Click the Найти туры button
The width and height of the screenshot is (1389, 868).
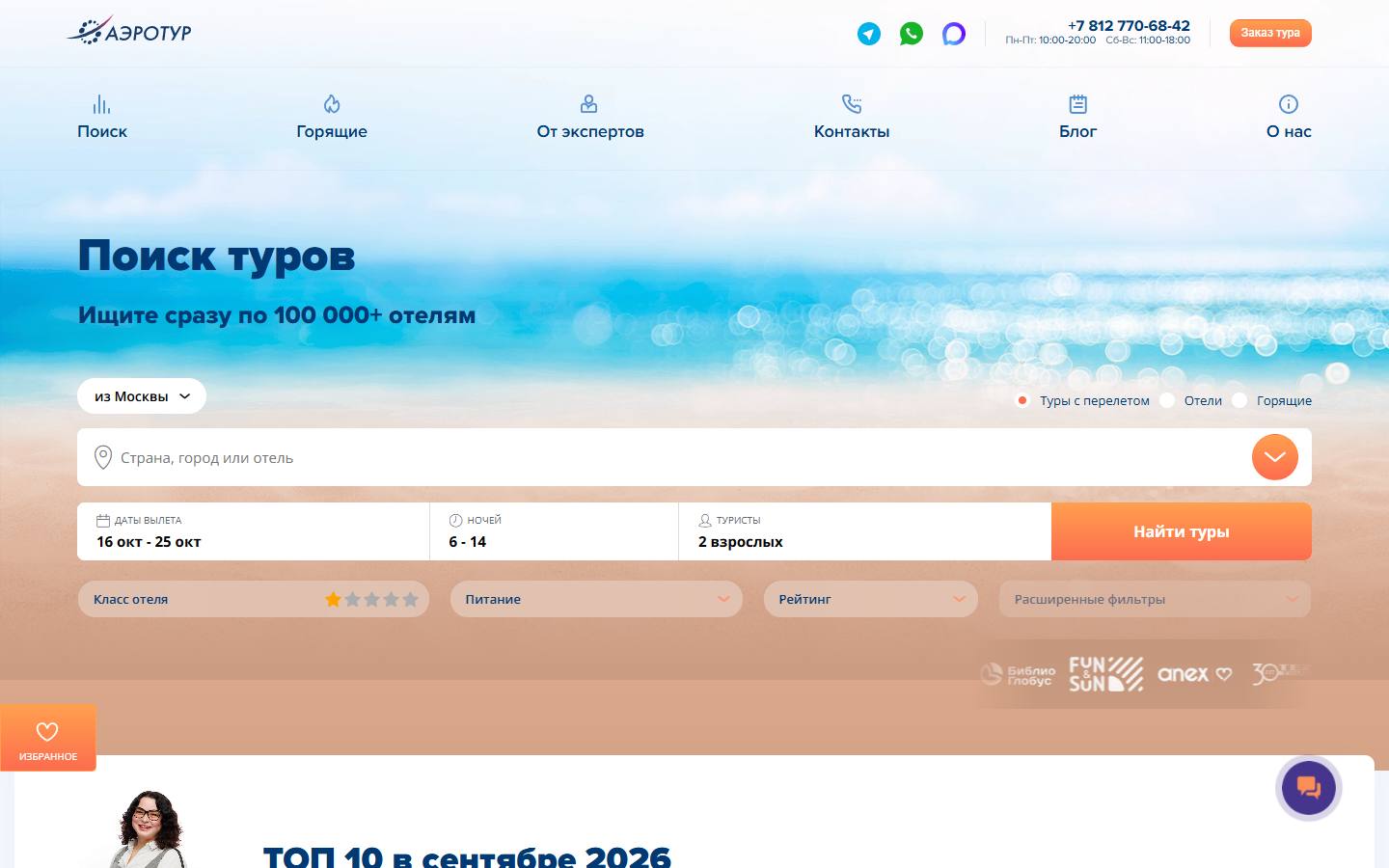point(1182,531)
